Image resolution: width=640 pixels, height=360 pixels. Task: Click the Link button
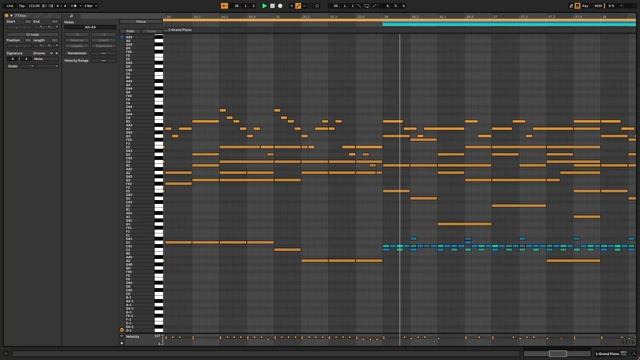10,6
